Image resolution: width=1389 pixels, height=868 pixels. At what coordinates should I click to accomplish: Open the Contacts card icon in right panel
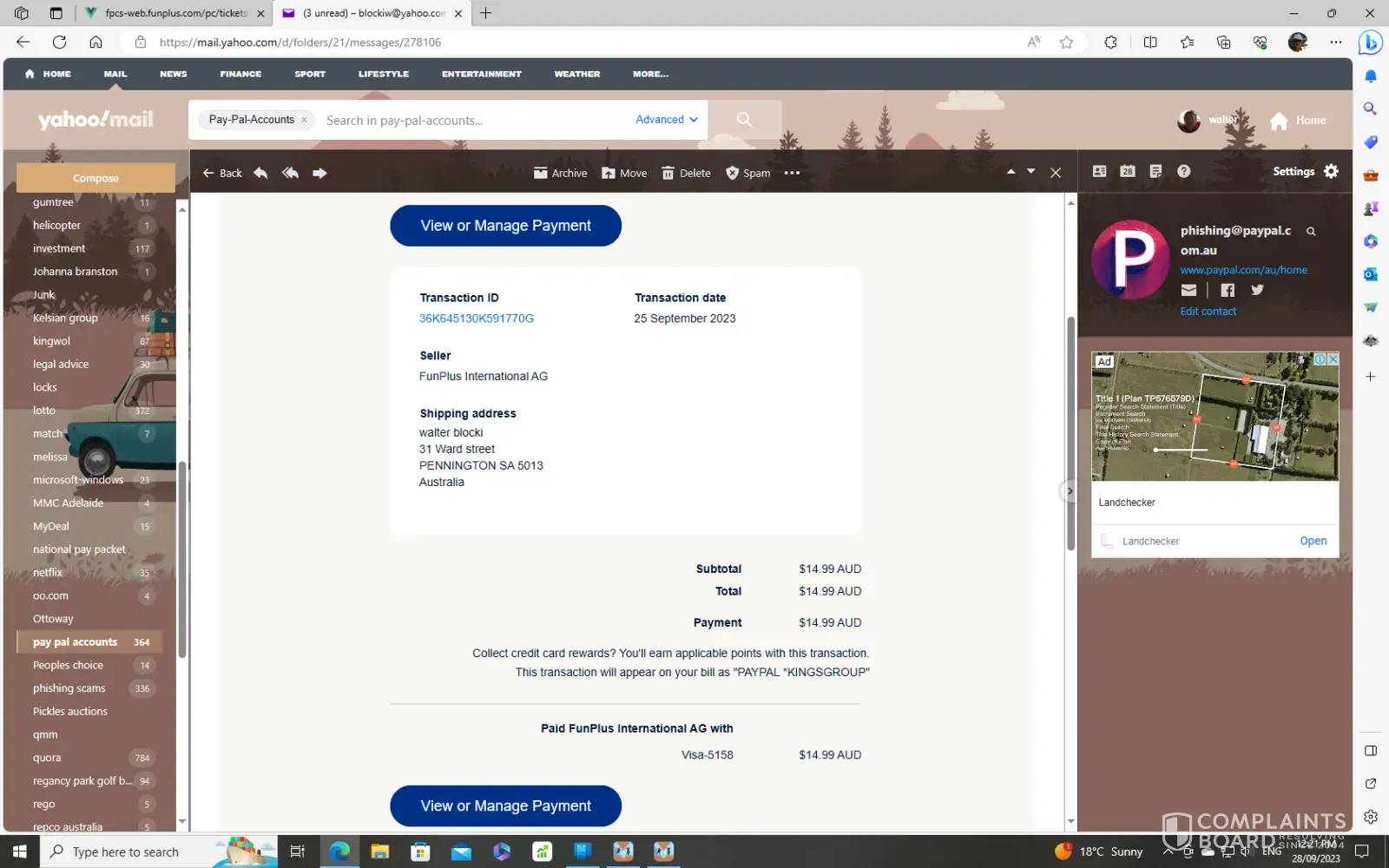(x=1099, y=171)
